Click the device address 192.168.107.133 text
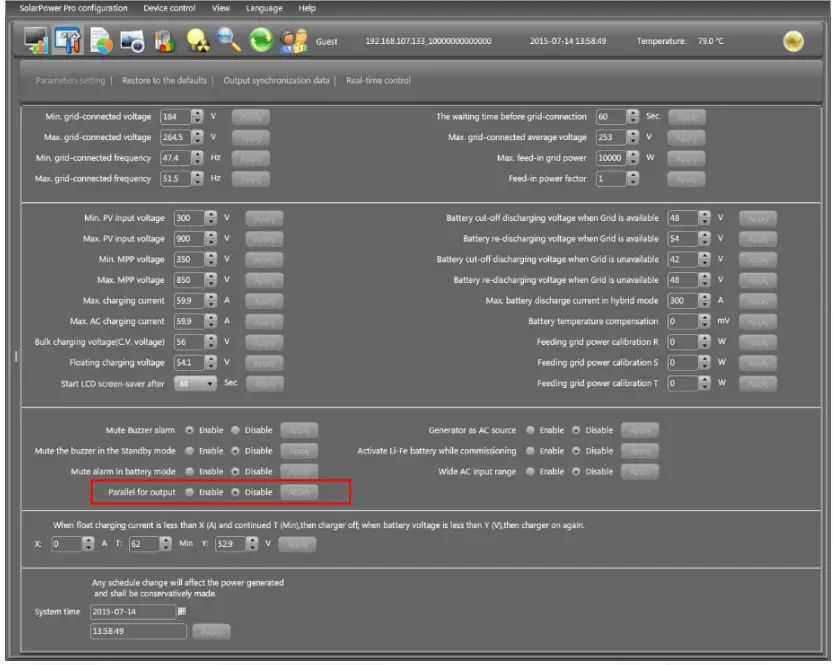Screen dimensions: 834x665 coord(428,41)
